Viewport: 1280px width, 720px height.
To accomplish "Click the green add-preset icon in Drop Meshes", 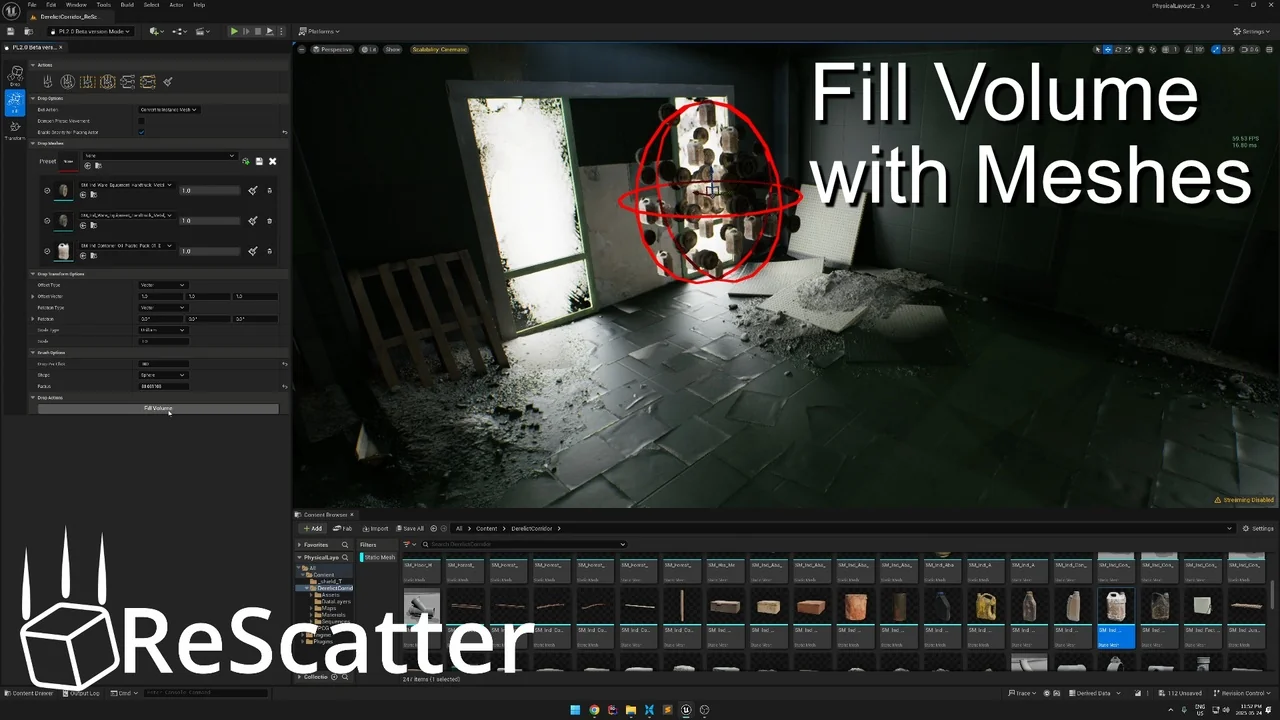I will [246, 161].
